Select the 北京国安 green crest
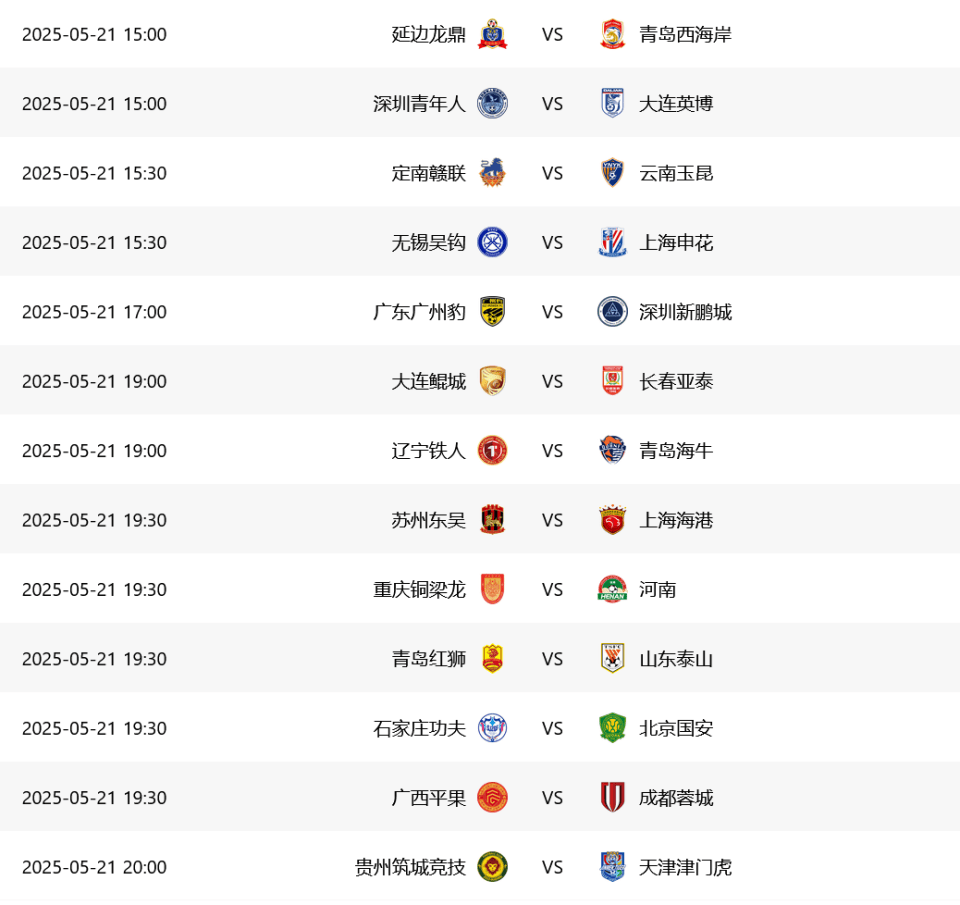This screenshot has width=960, height=905. click(612, 728)
